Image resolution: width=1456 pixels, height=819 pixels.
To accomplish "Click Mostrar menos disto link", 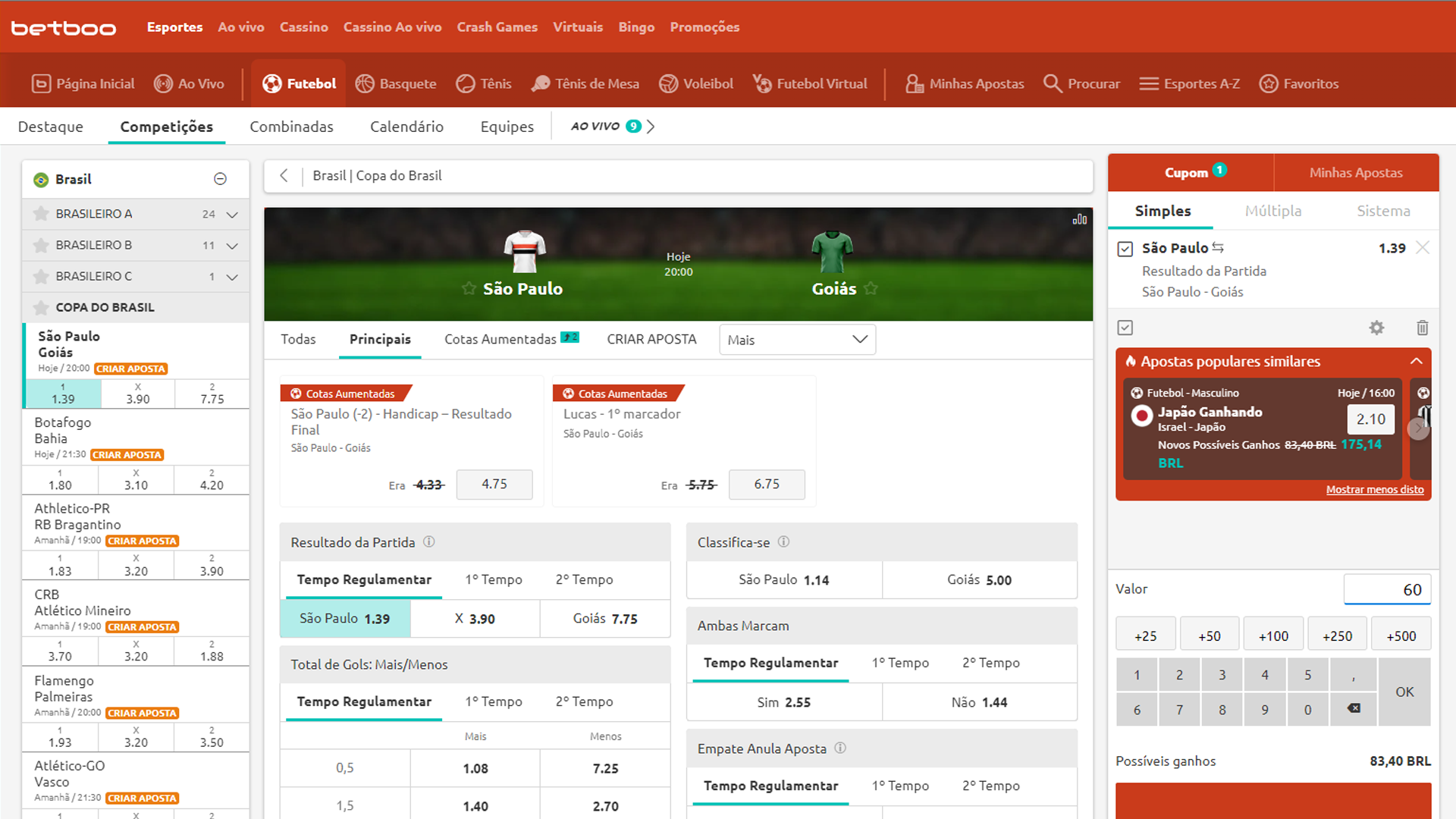I will 1375,489.
